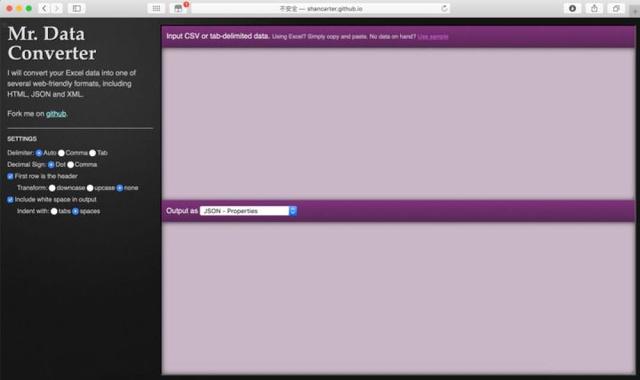Image resolution: width=640 pixels, height=380 pixels.
Task: Set header transform to downcase
Action: click(x=52, y=188)
